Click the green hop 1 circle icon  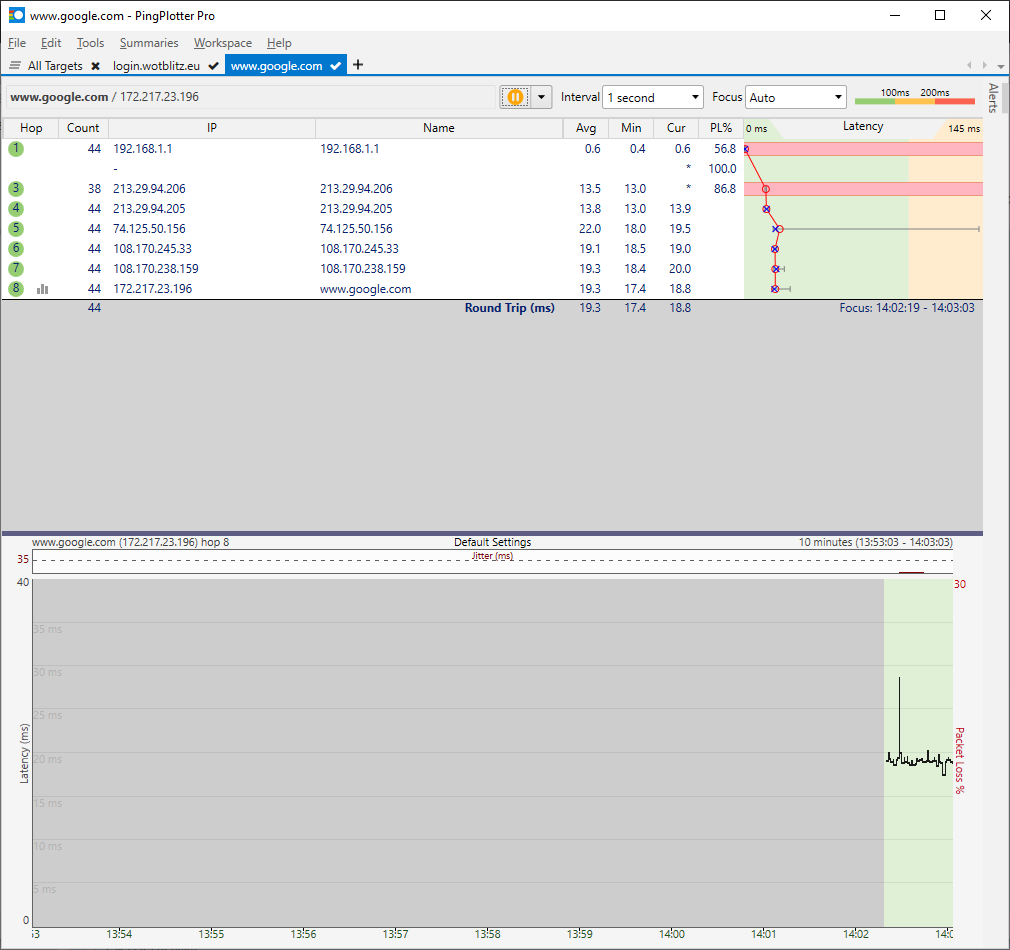coord(16,149)
